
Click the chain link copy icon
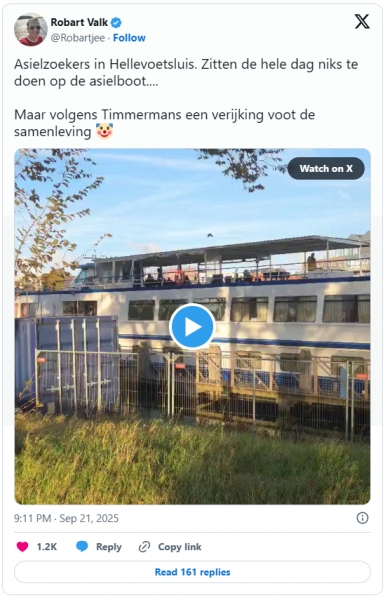(144, 547)
